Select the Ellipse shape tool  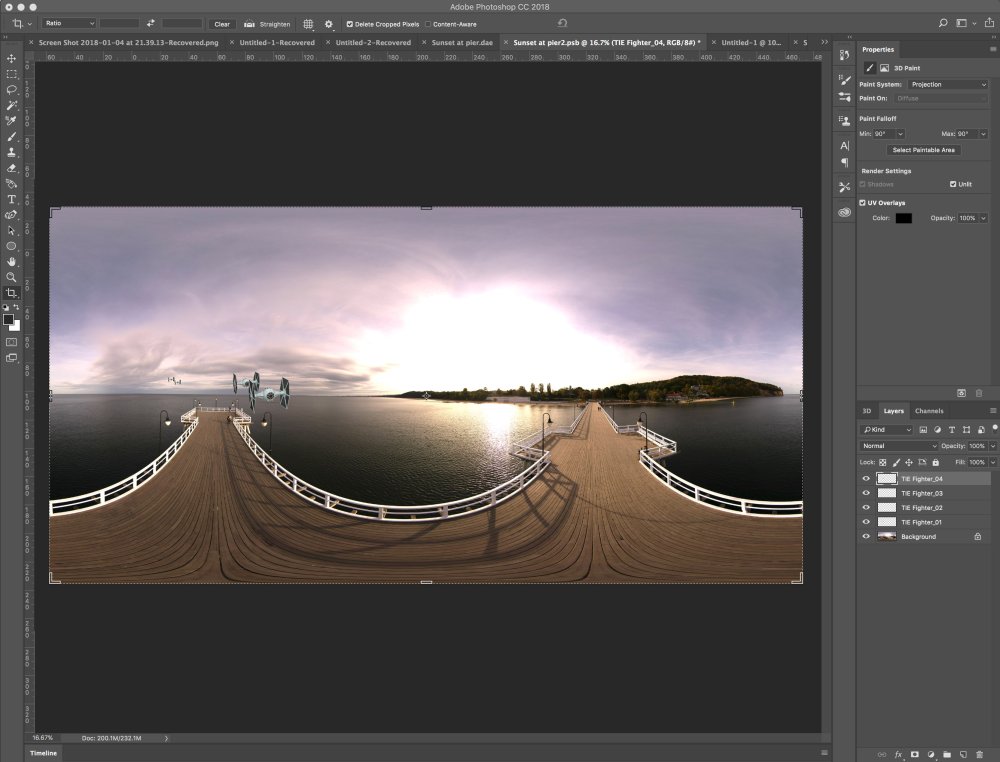point(11,246)
